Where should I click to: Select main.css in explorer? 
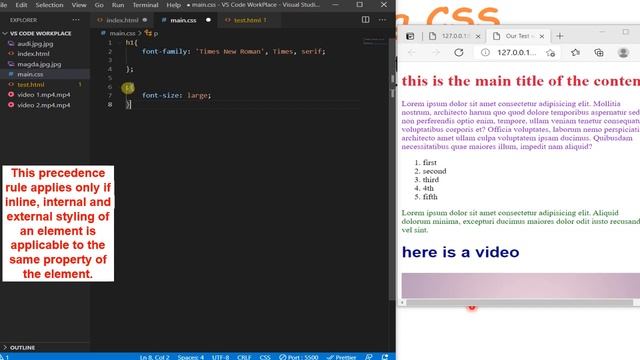pyautogui.click(x=30, y=74)
